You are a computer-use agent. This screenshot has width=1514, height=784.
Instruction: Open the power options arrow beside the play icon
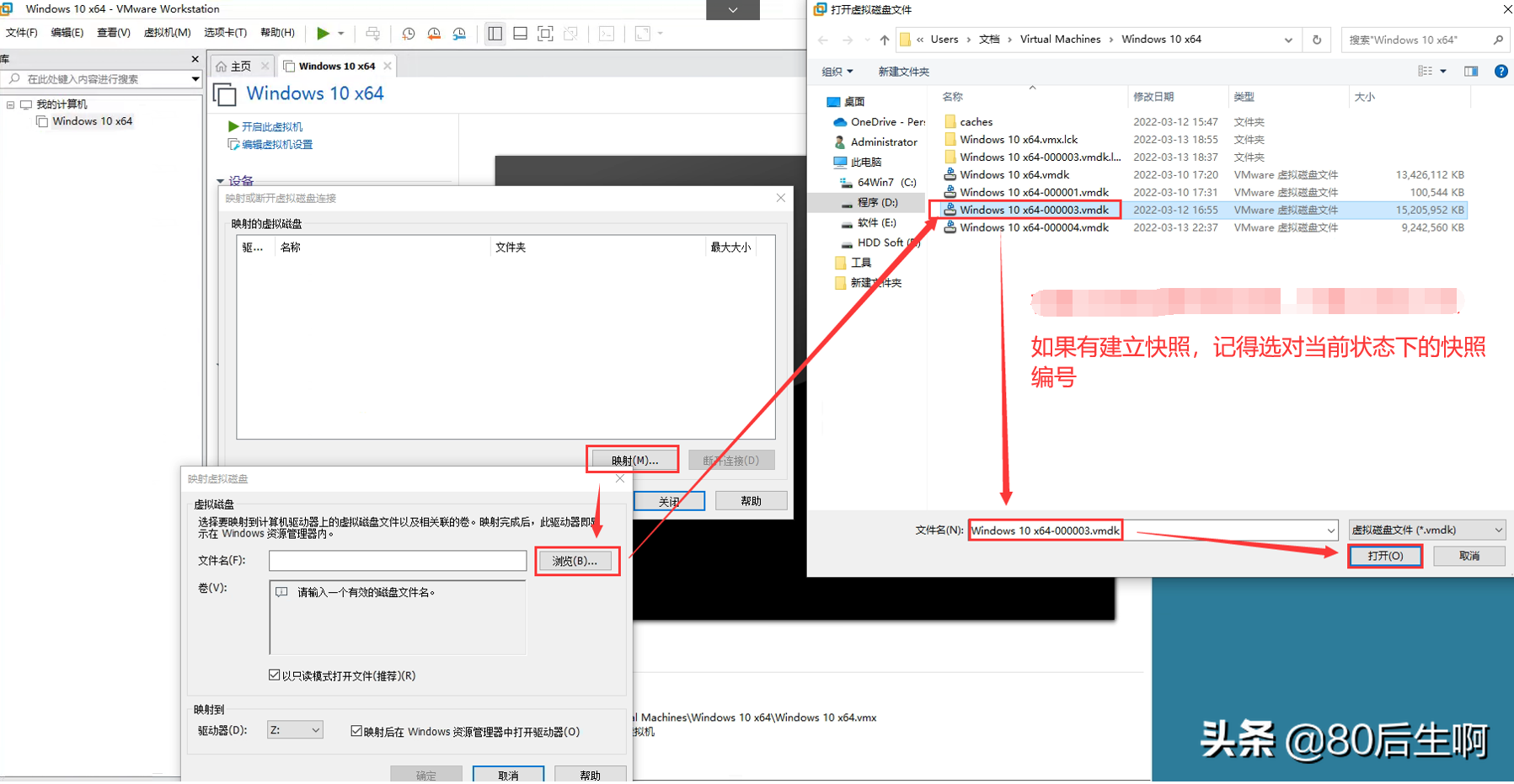coord(341,34)
